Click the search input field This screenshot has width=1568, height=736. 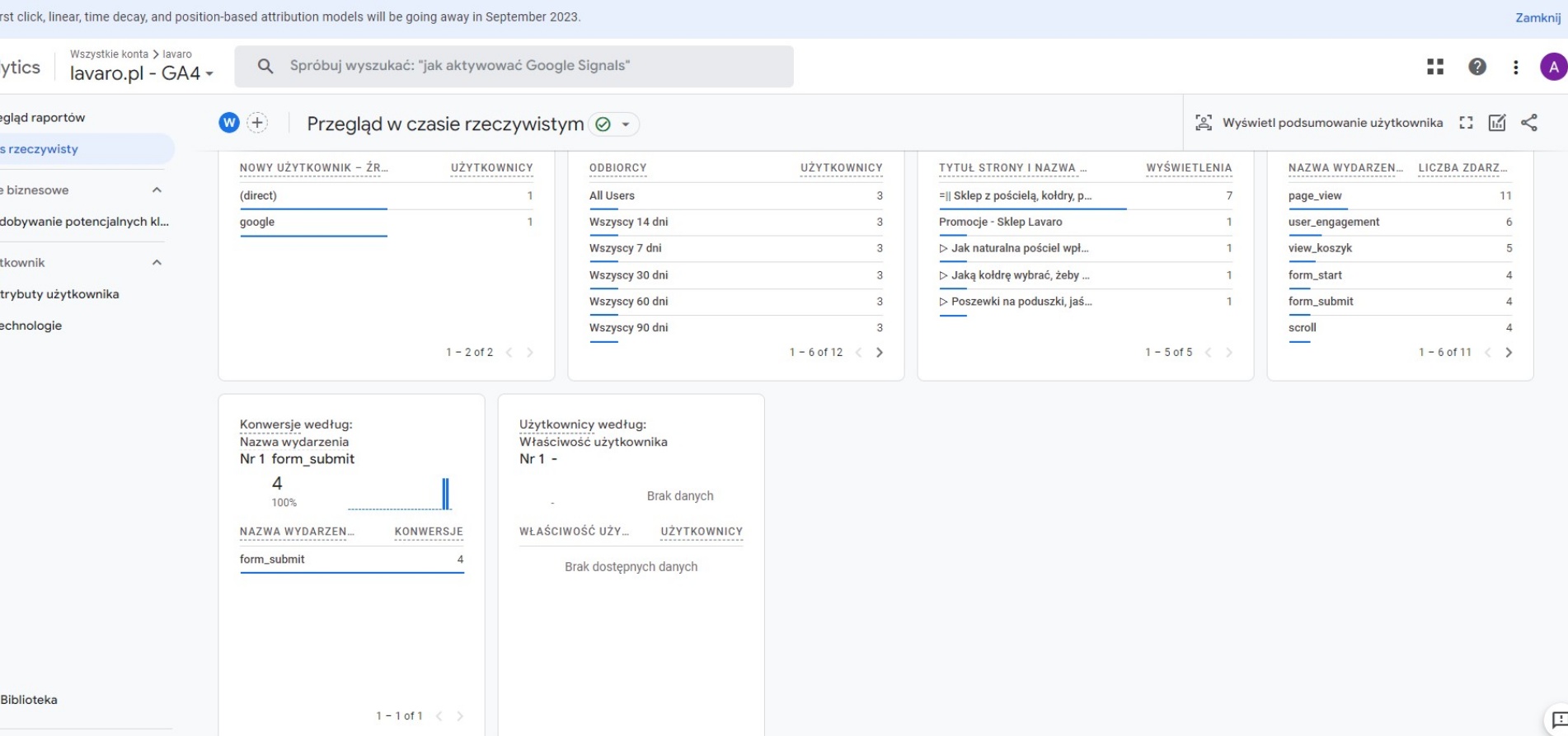point(528,66)
